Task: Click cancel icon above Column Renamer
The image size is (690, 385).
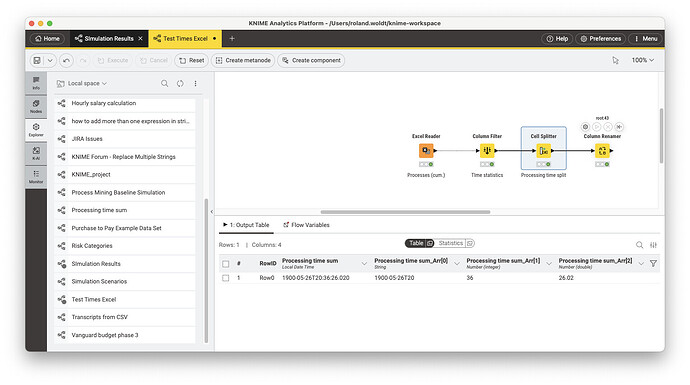Action: pos(608,127)
